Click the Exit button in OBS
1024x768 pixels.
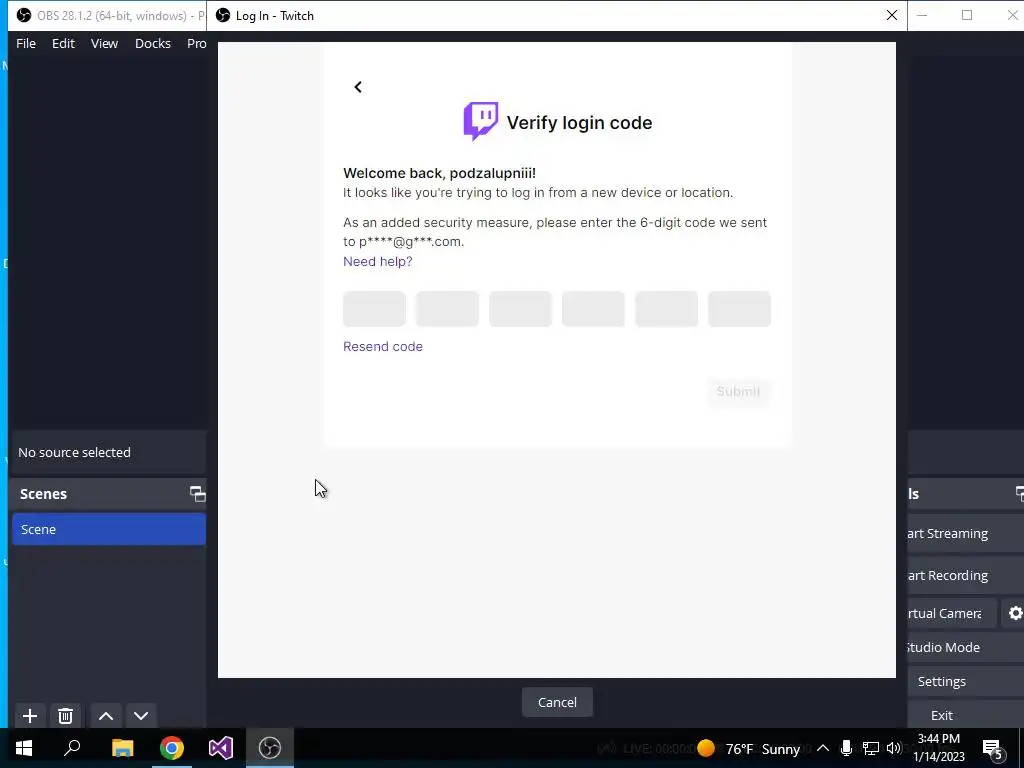click(965, 715)
